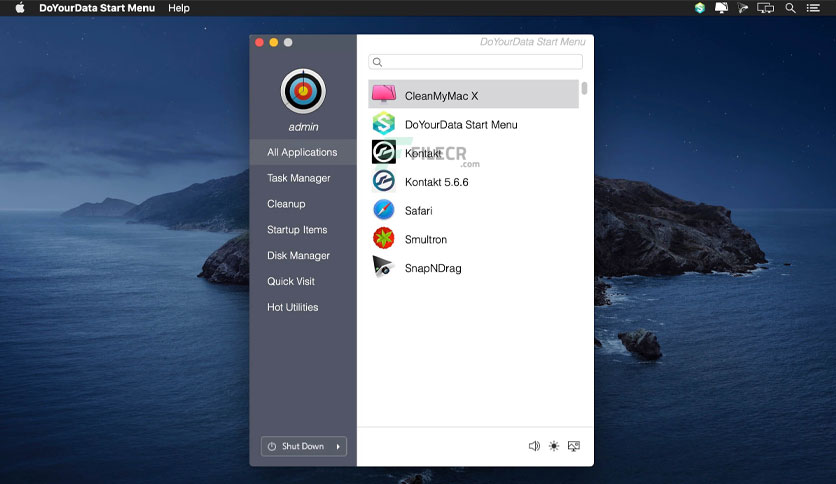This screenshot has height=484, width=836.
Task: Open Notification Center list icon
Action: pos(813,8)
